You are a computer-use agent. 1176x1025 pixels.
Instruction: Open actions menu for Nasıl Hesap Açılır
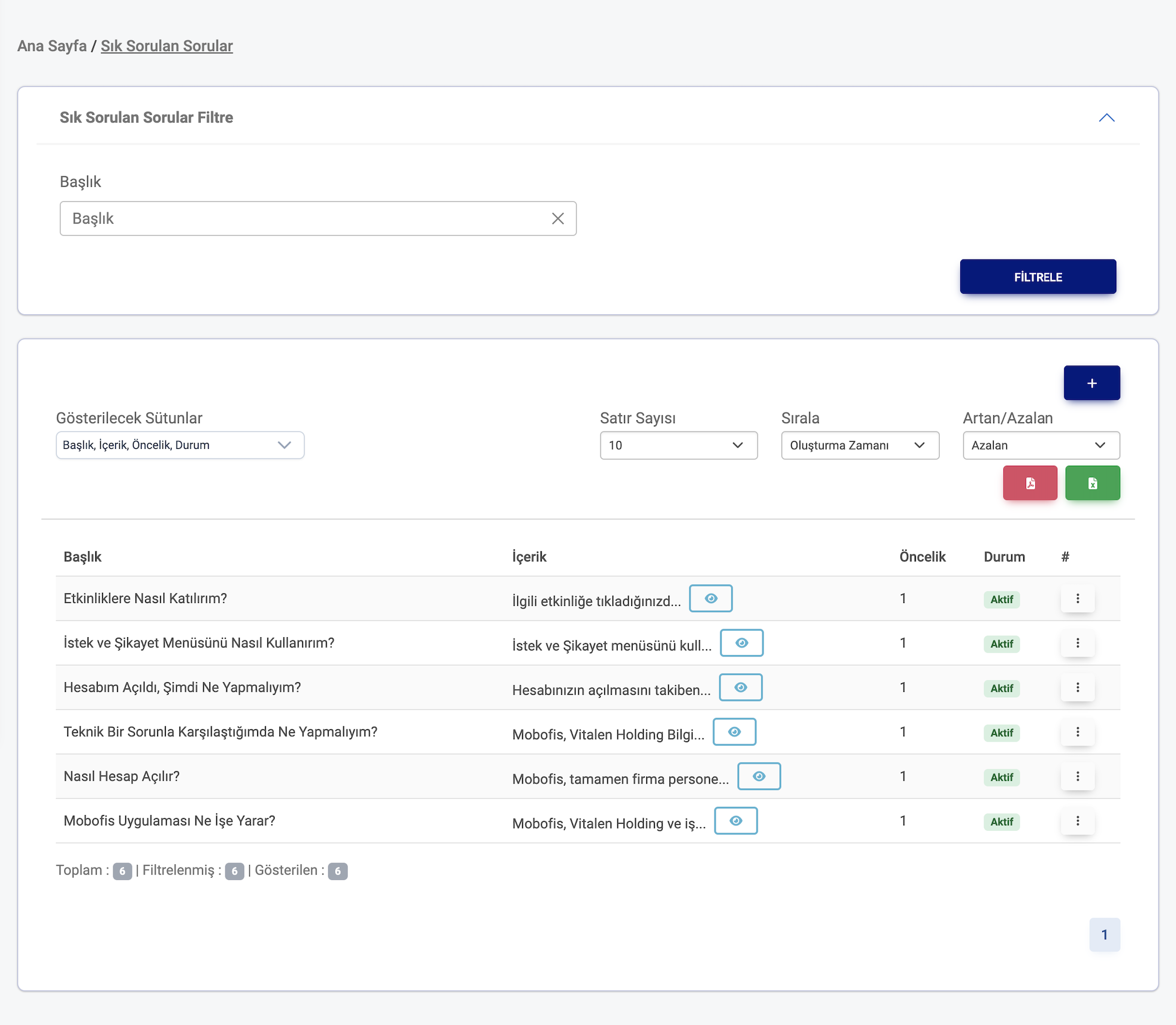click(1077, 776)
